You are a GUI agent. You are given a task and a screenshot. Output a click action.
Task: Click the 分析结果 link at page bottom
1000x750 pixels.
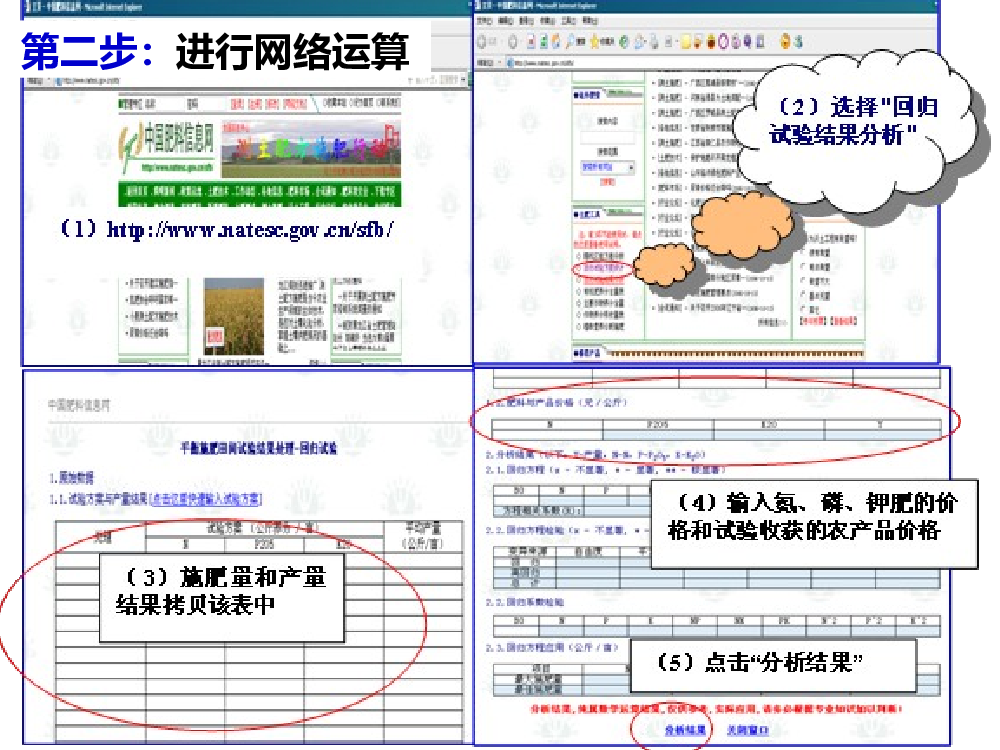(x=685, y=730)
